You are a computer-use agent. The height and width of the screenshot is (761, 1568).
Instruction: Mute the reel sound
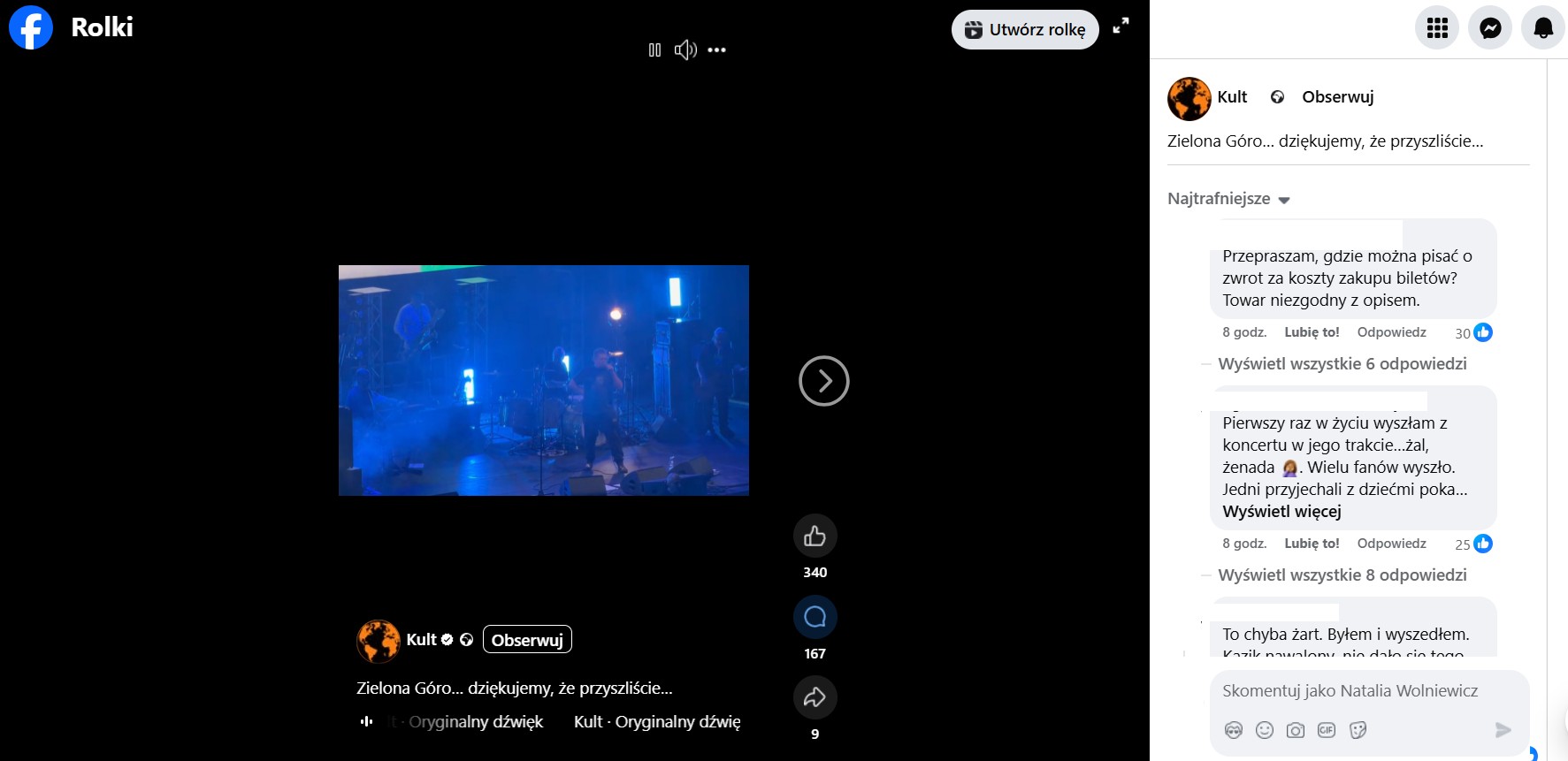pyautogui.click(x=685, y=50)
